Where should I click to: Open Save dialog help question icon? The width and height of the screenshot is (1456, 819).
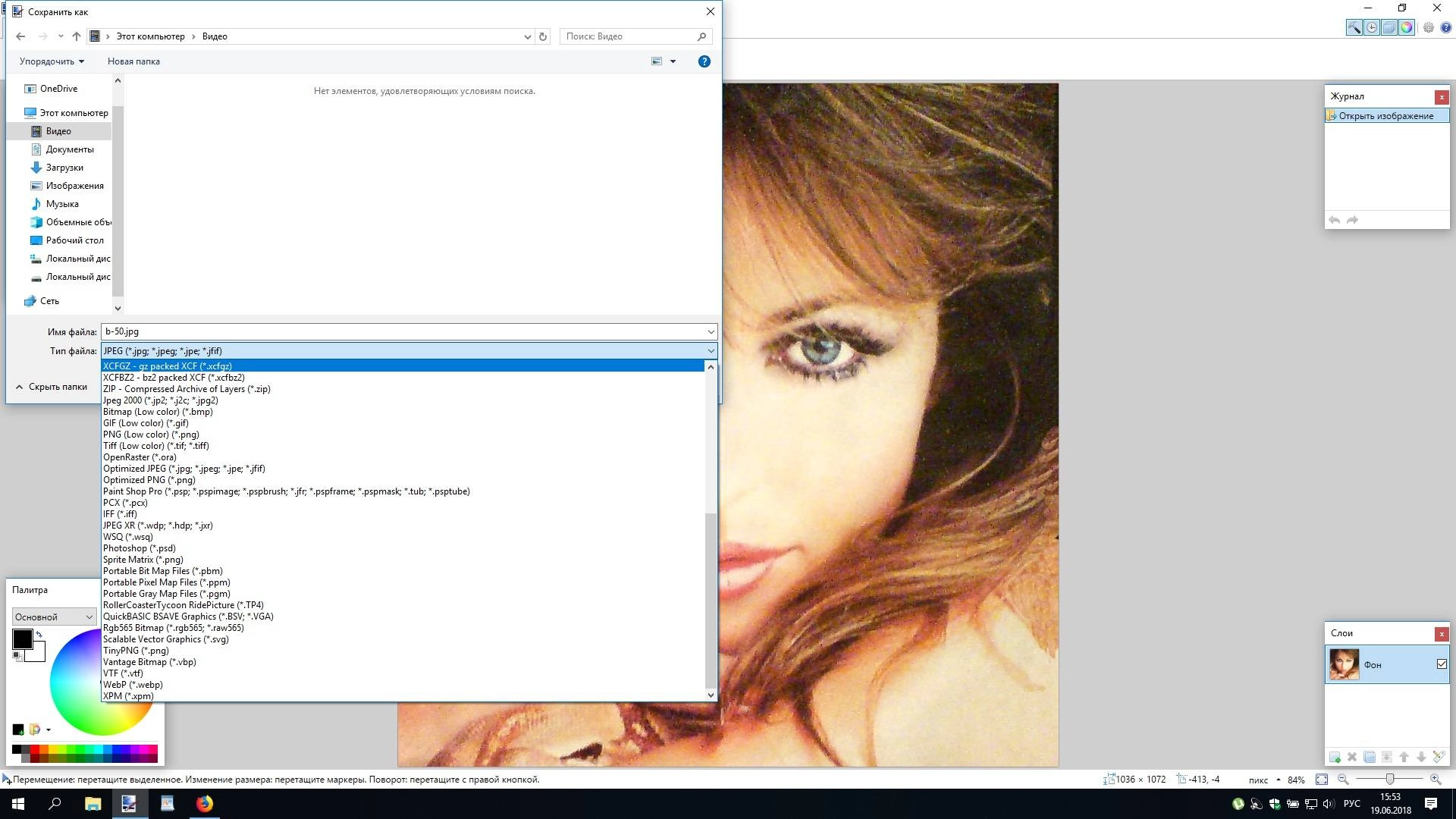point(704,61)
